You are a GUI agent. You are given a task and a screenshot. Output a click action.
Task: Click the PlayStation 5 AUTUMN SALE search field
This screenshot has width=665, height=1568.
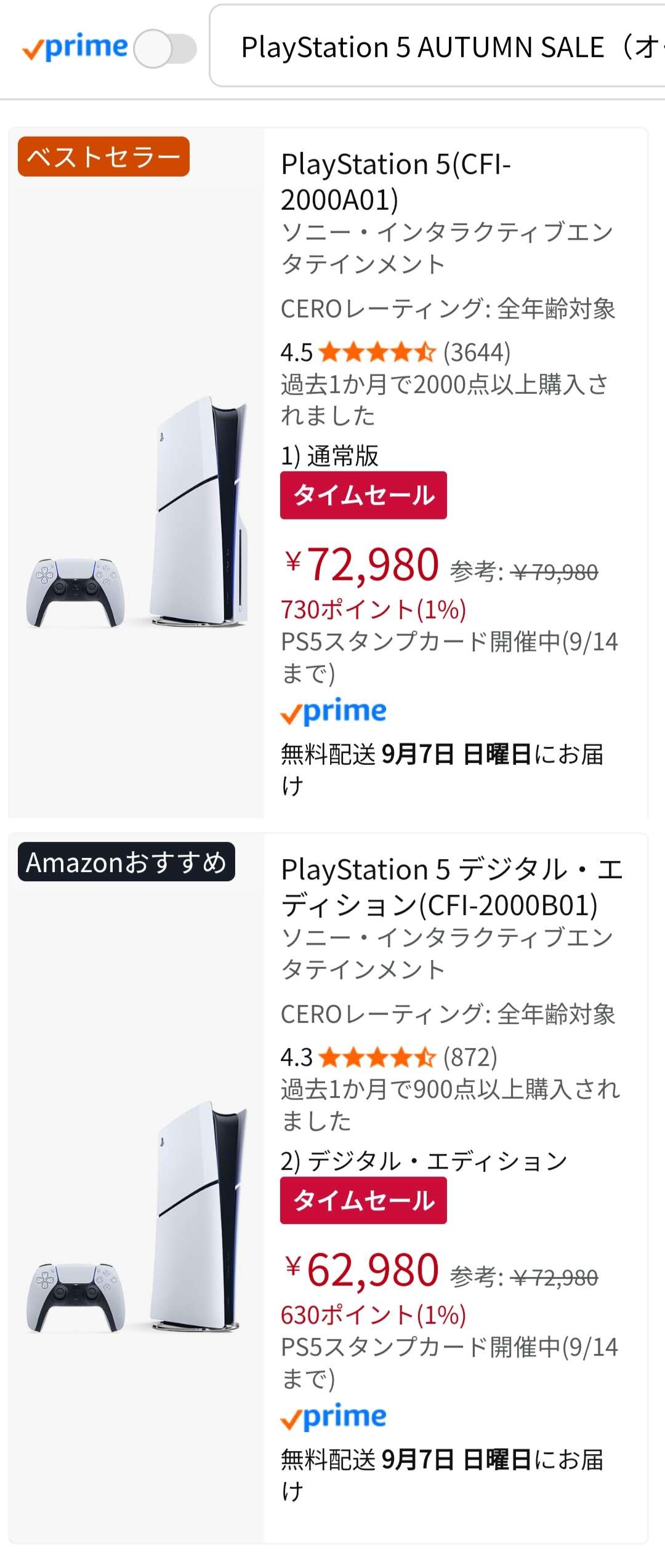click(x=443, y=47)
